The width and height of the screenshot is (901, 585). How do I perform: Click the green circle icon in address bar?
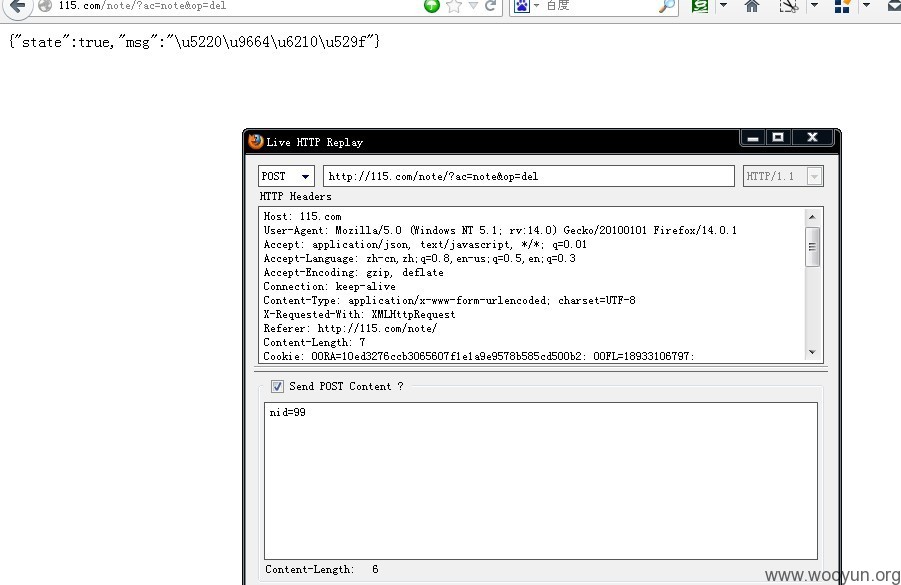point(432,6)
